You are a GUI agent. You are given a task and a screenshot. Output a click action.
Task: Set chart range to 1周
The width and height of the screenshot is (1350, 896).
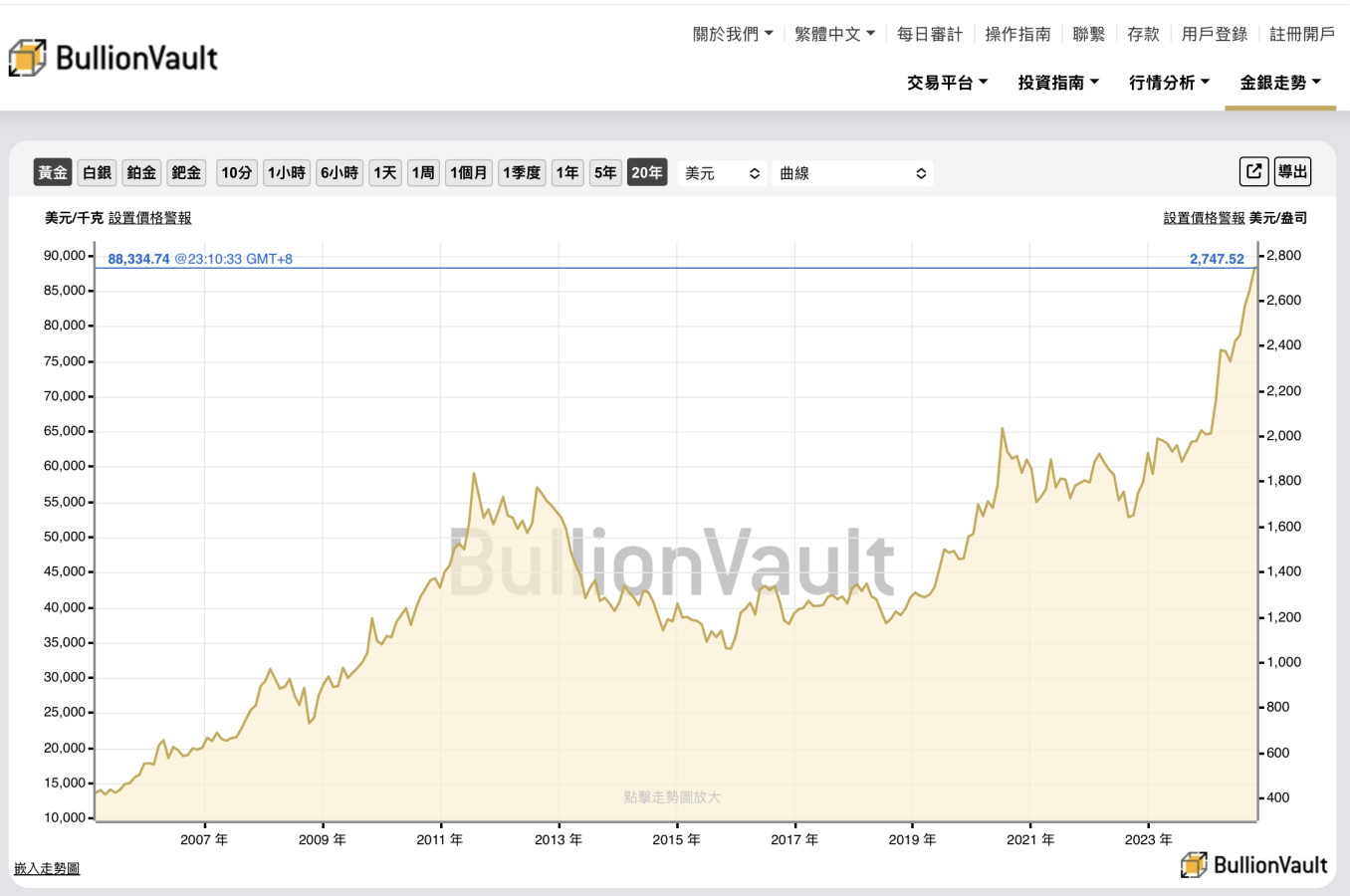(423, 172)
